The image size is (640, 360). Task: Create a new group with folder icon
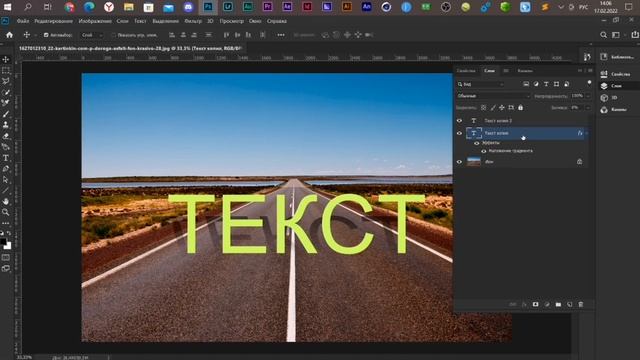(x=558, y=304)
